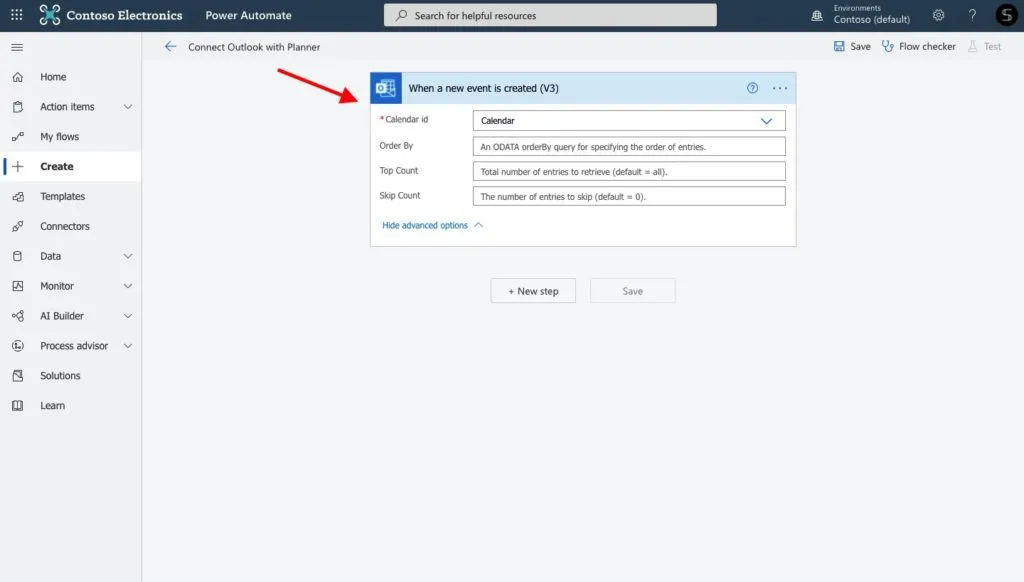Viewport: 1024px width, 582px height.
Task: Click the Save button below trigger
Action: pos(632,291)
